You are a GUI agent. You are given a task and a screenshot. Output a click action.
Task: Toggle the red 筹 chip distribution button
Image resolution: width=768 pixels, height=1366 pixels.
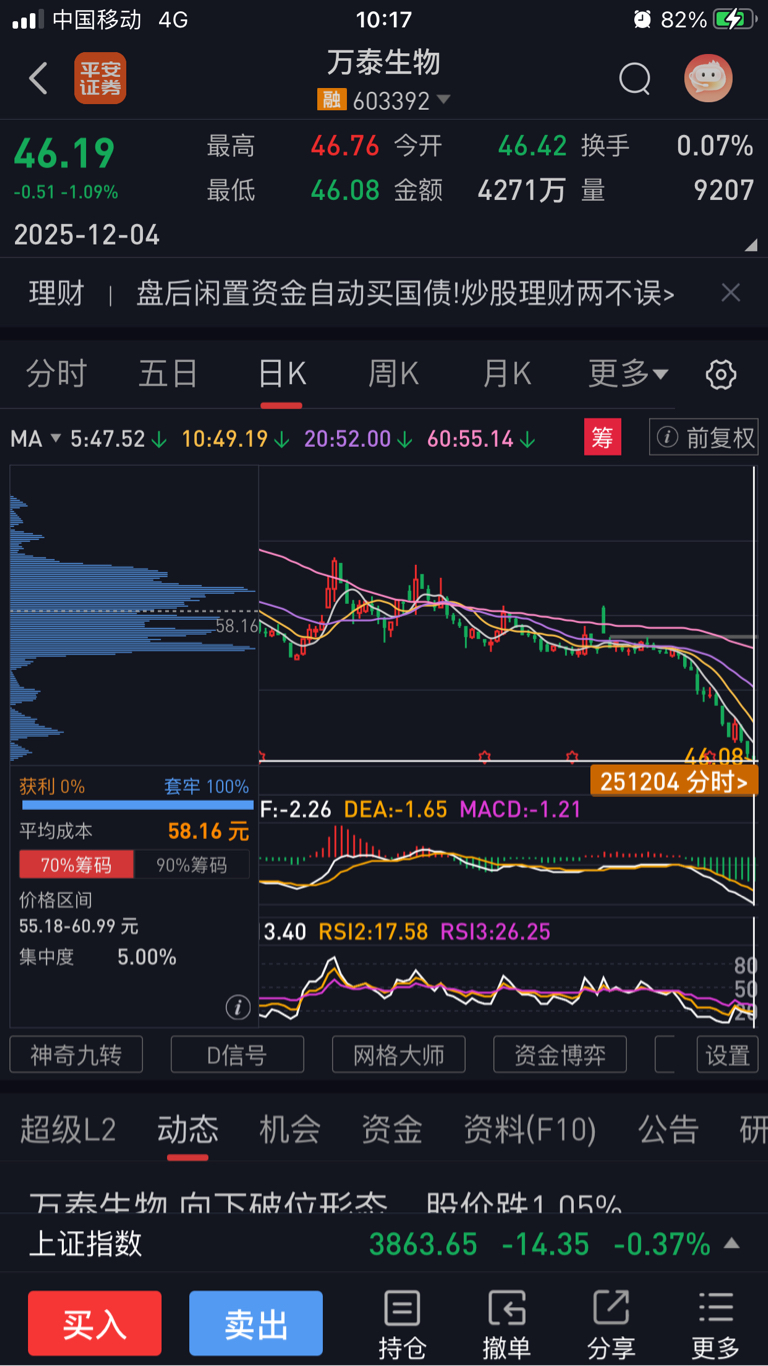(603, 438)
